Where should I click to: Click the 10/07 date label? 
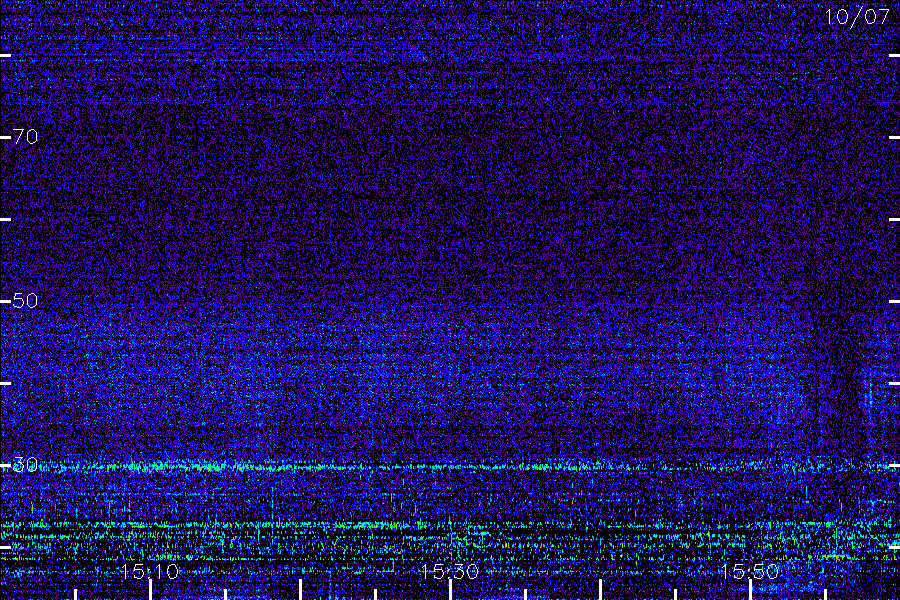(x=857, y=17)
